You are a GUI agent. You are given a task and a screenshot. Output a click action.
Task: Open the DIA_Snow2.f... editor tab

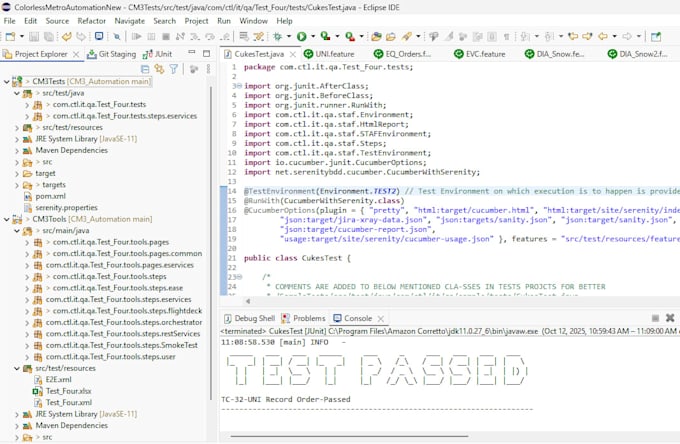[638, 54]
